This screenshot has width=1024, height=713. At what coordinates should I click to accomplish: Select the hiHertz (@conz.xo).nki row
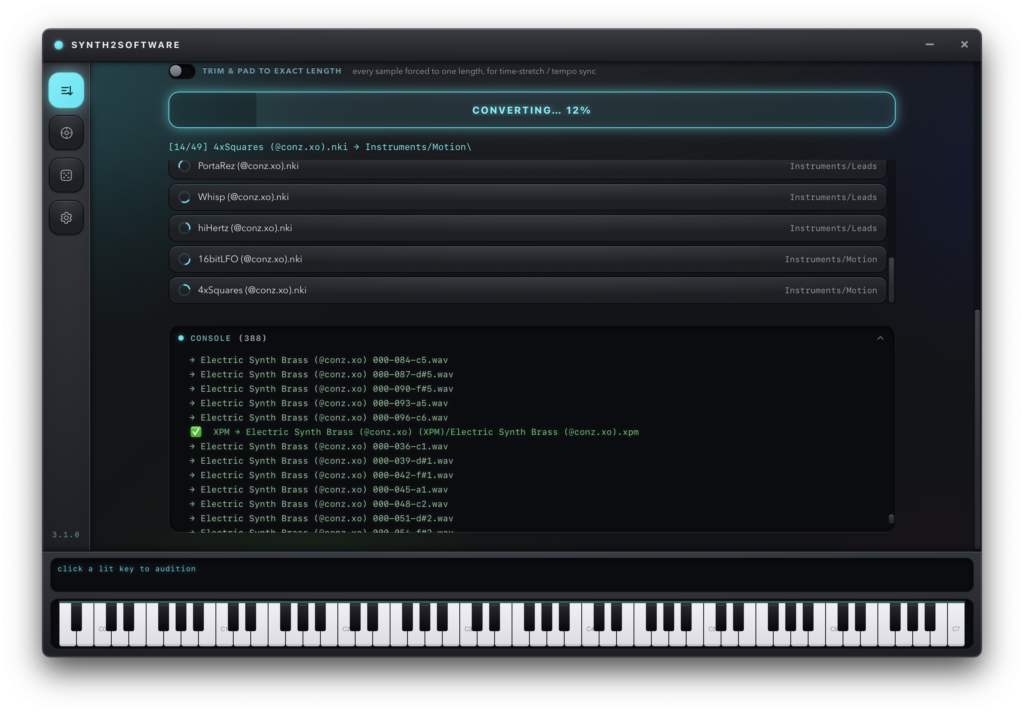[528, 228]
